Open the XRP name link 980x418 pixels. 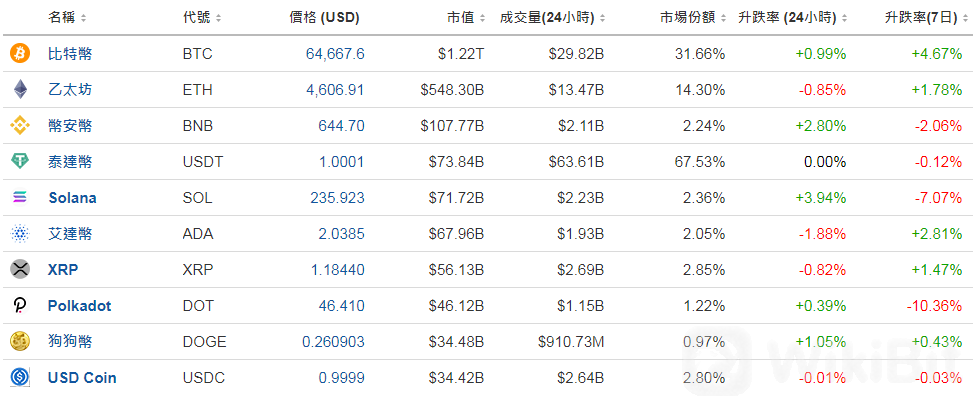click(63, 270)
